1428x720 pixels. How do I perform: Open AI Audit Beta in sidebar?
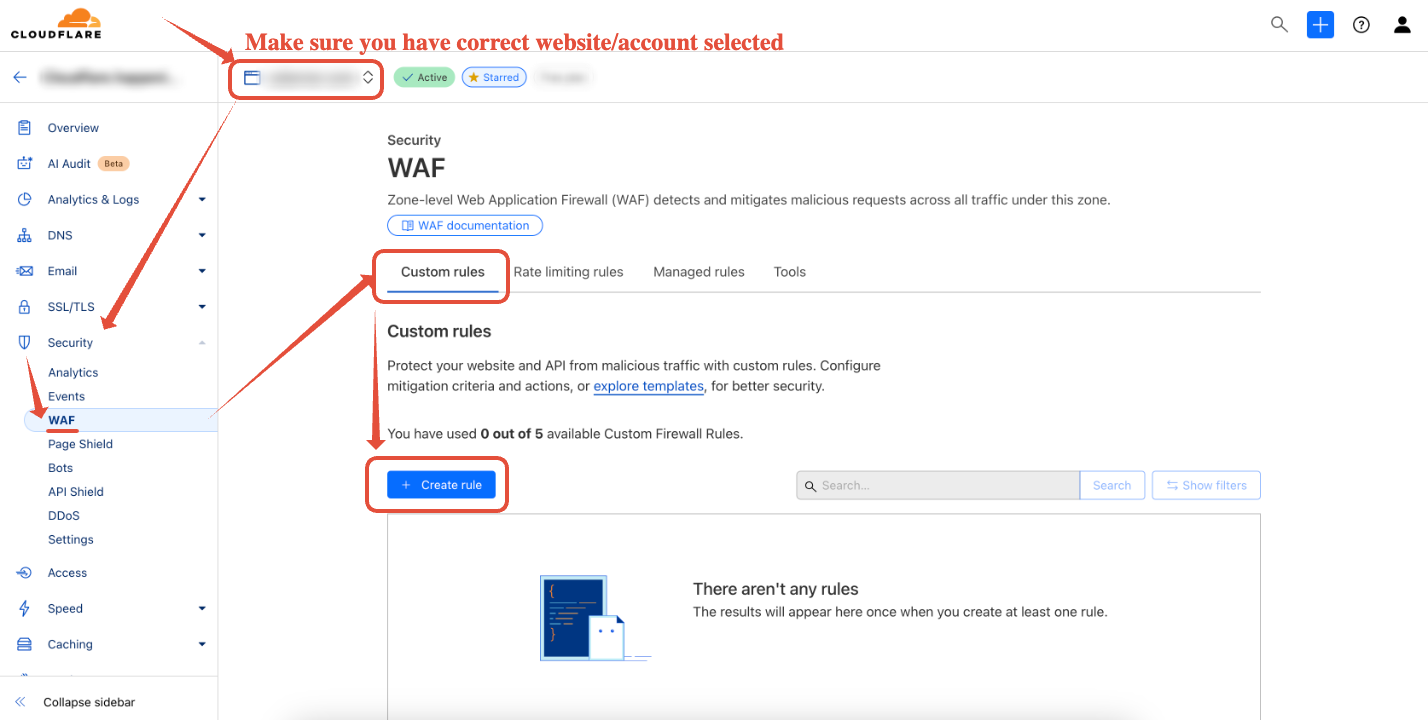[88, 163]
